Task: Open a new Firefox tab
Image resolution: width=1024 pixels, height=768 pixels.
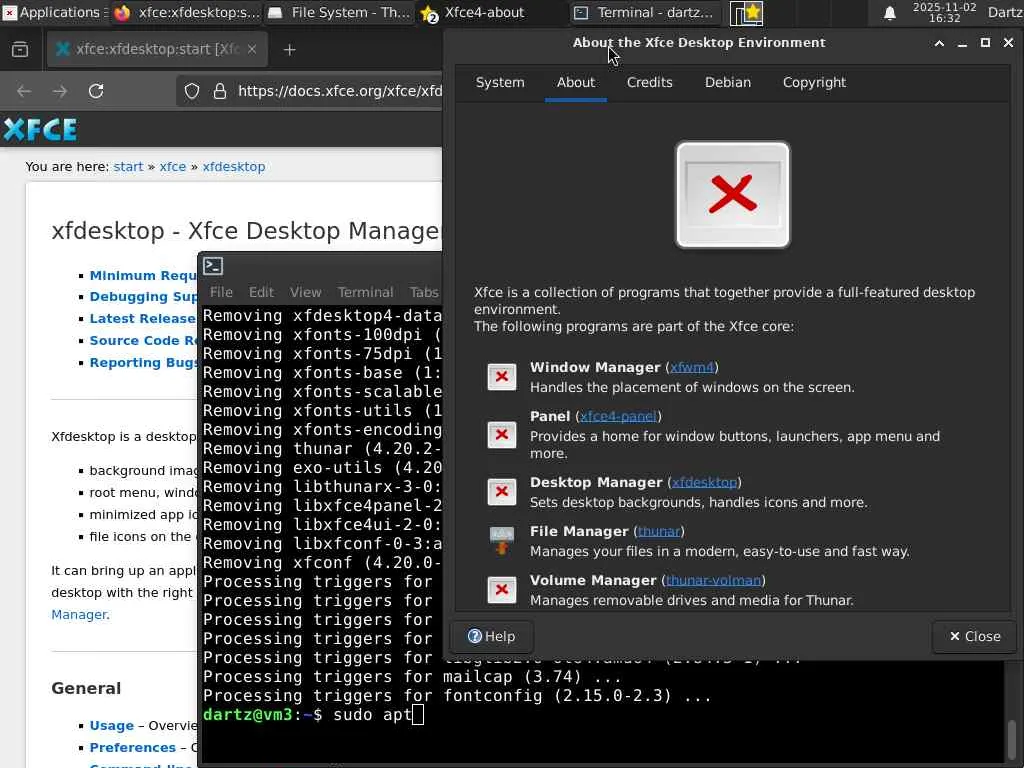Action: [x=289, y=50]
